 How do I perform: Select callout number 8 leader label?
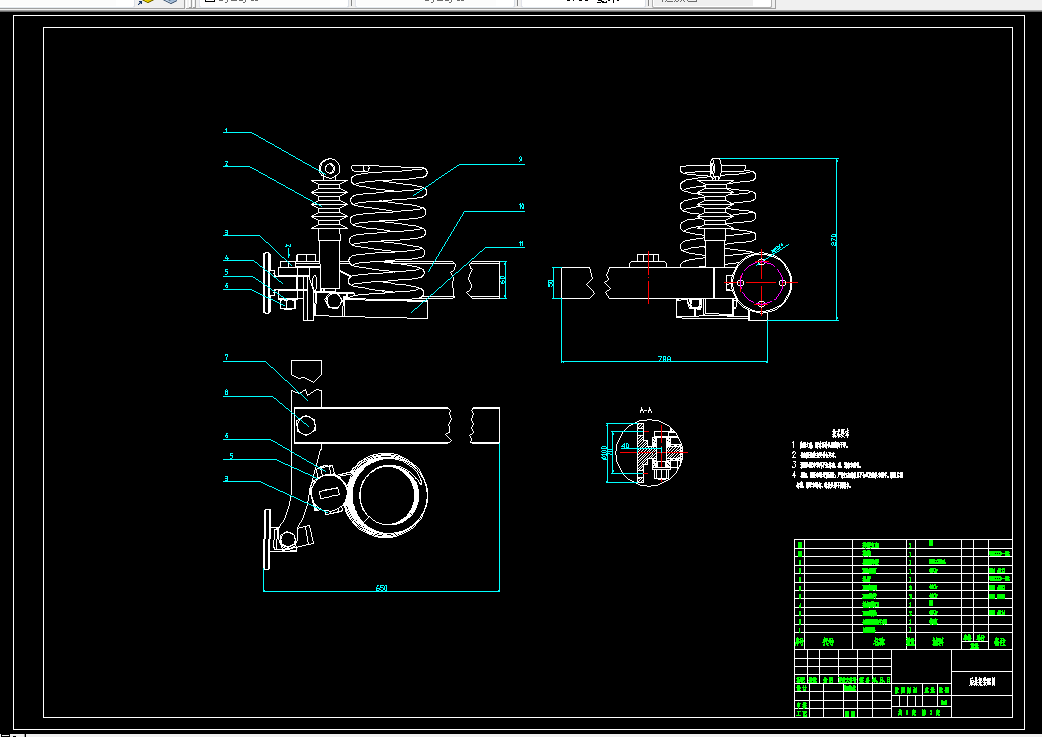pos(226,393)
